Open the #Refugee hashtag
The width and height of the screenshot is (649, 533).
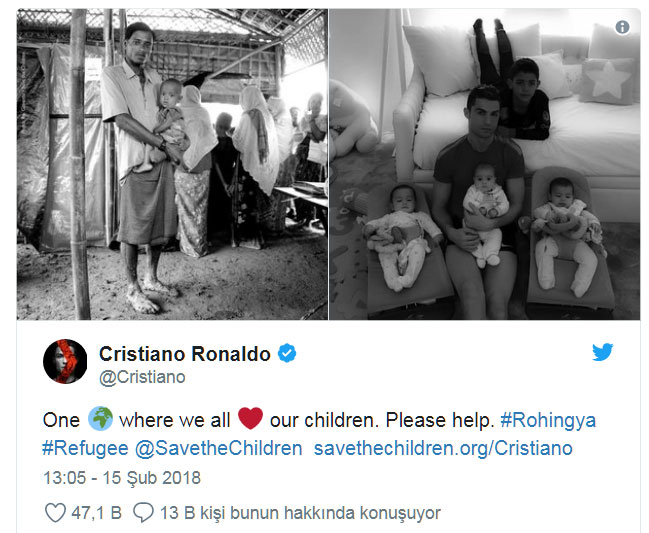point(85,448)
